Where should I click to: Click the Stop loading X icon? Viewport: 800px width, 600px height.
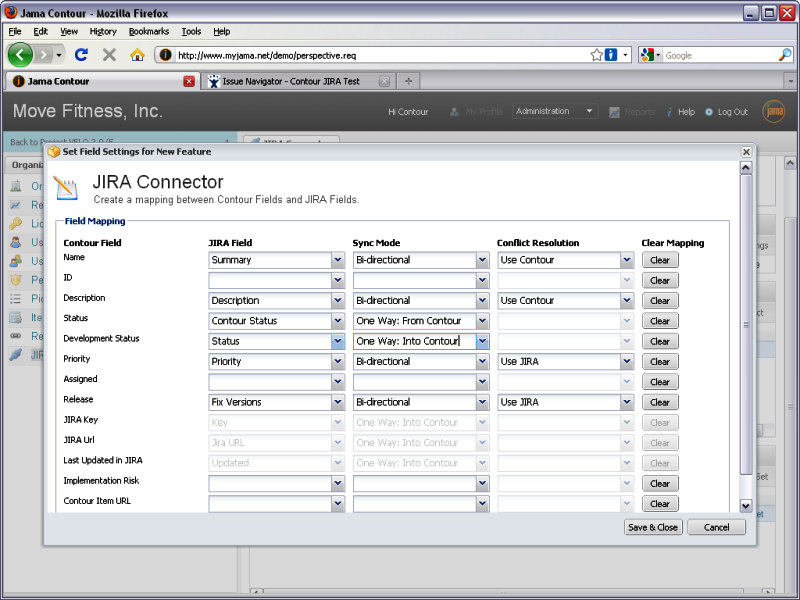pyautogui.click(x=109, y=55)
